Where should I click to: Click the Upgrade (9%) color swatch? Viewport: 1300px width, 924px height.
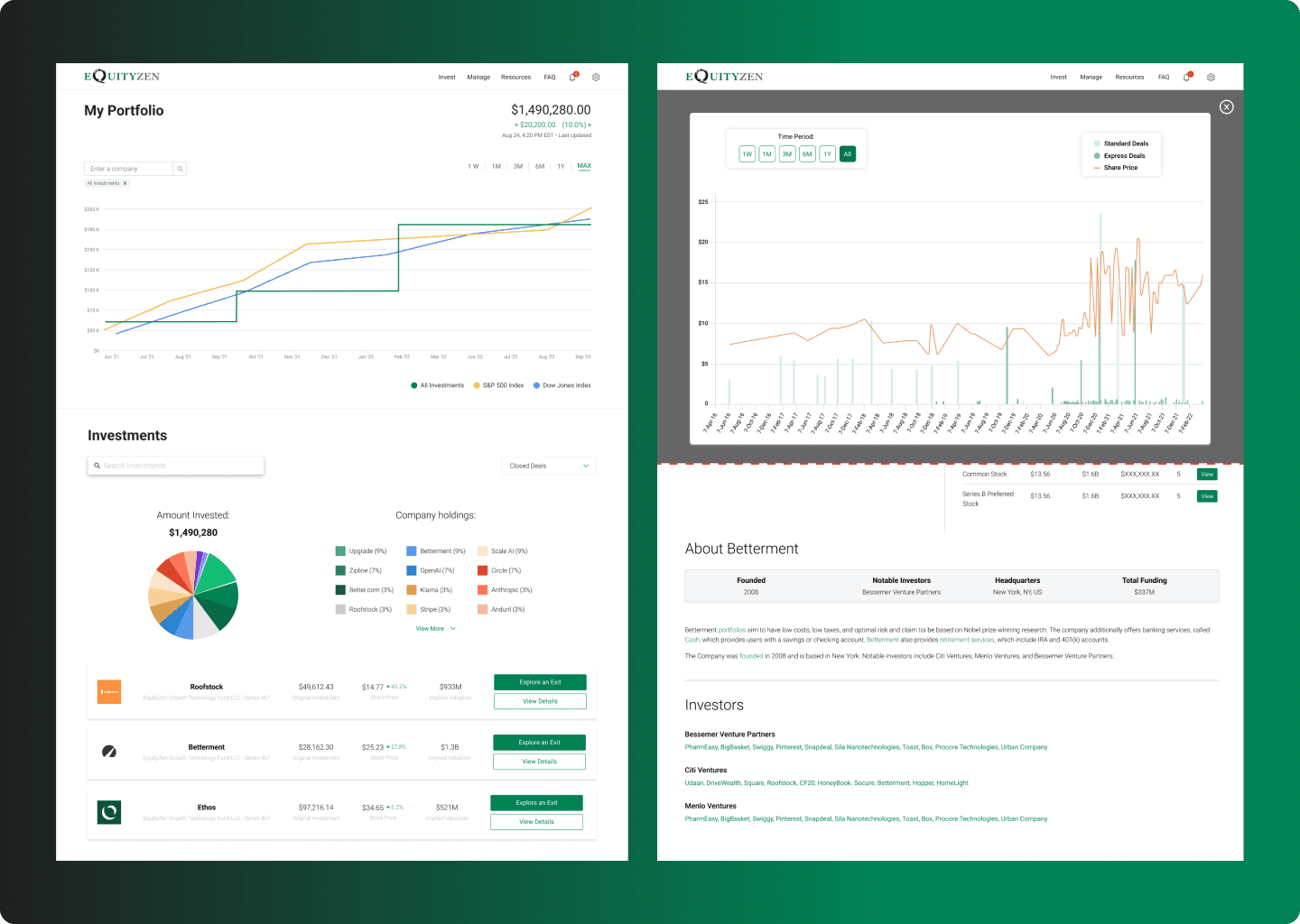coord(340,551)
